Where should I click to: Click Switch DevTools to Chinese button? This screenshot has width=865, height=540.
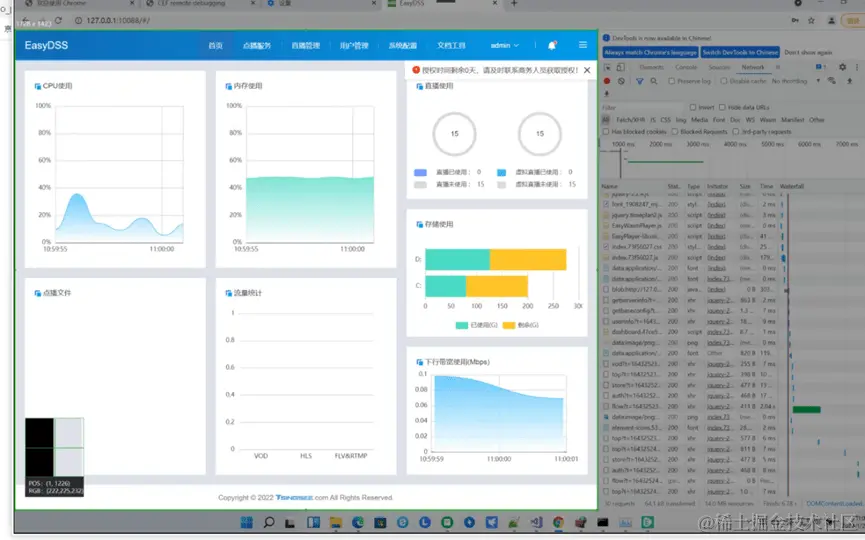click(x=740, y=52)
